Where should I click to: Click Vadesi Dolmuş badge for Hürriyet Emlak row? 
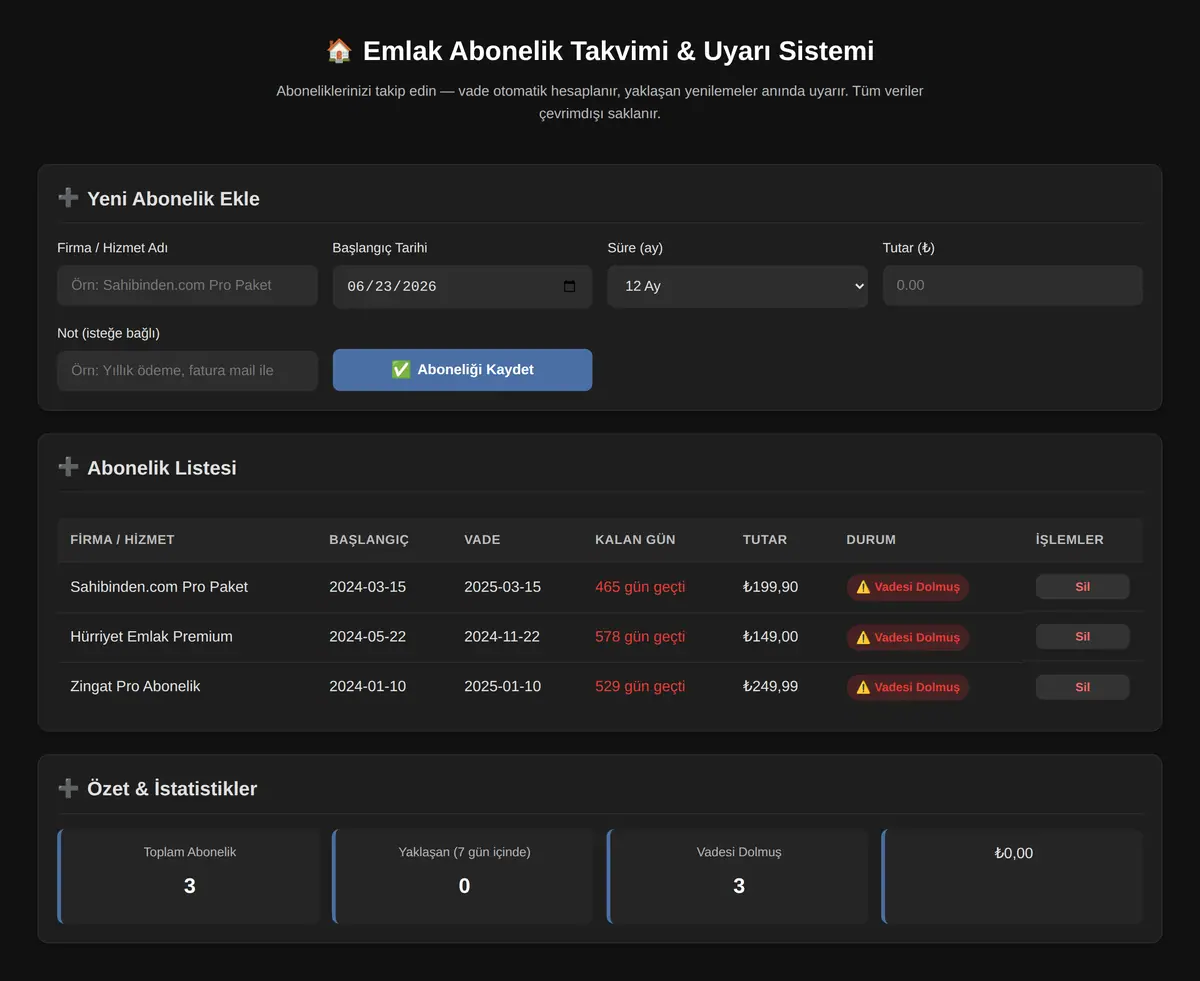(x=907, y=637)
